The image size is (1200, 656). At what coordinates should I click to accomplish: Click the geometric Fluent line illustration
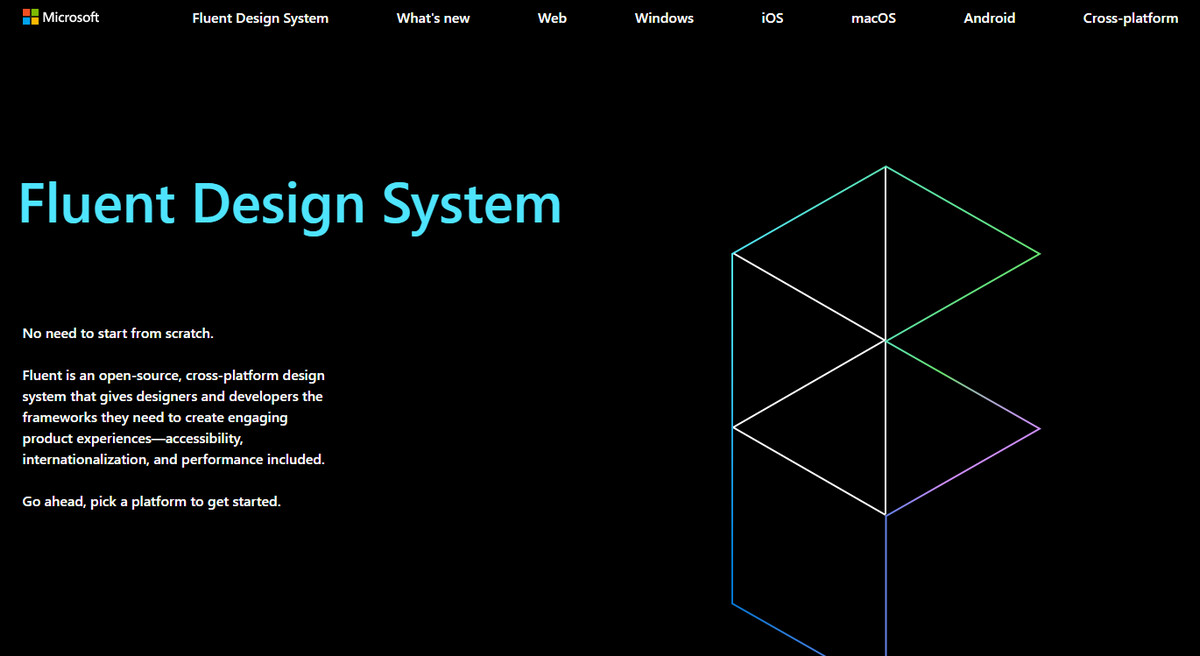click(x=886, y=410)
